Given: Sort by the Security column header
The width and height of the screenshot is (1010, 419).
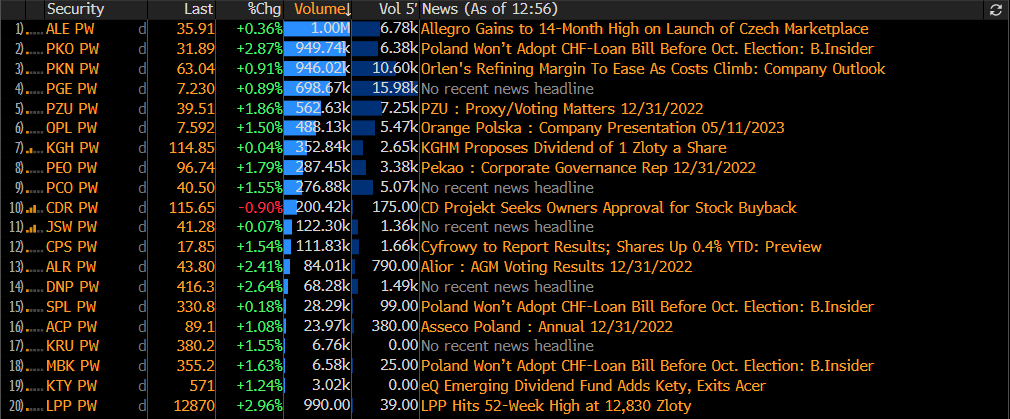Looking at the screenshot, I should [x=75, y=9].
